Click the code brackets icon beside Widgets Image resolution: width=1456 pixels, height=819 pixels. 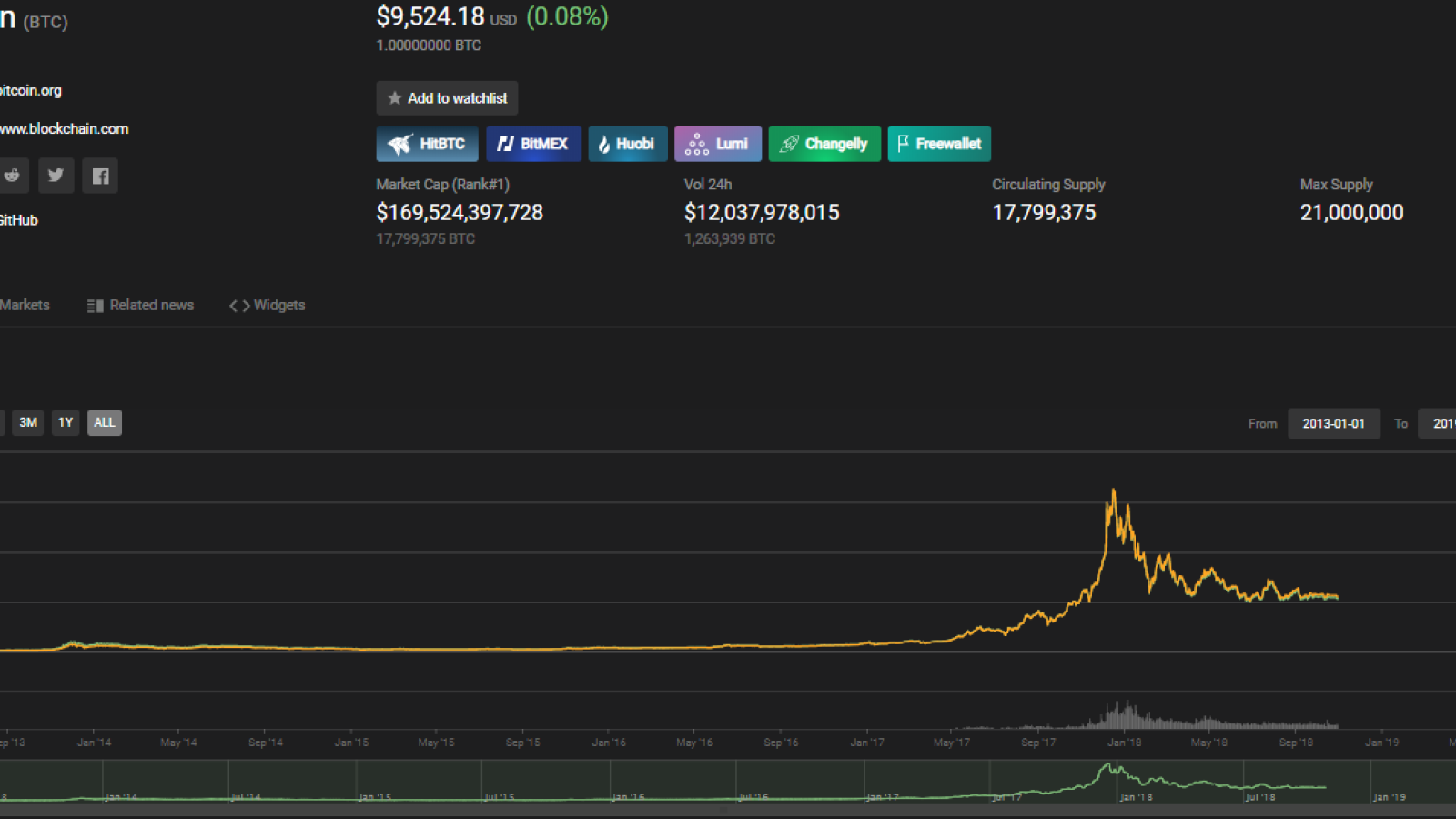pyautogui.click(x=239, y=306)
